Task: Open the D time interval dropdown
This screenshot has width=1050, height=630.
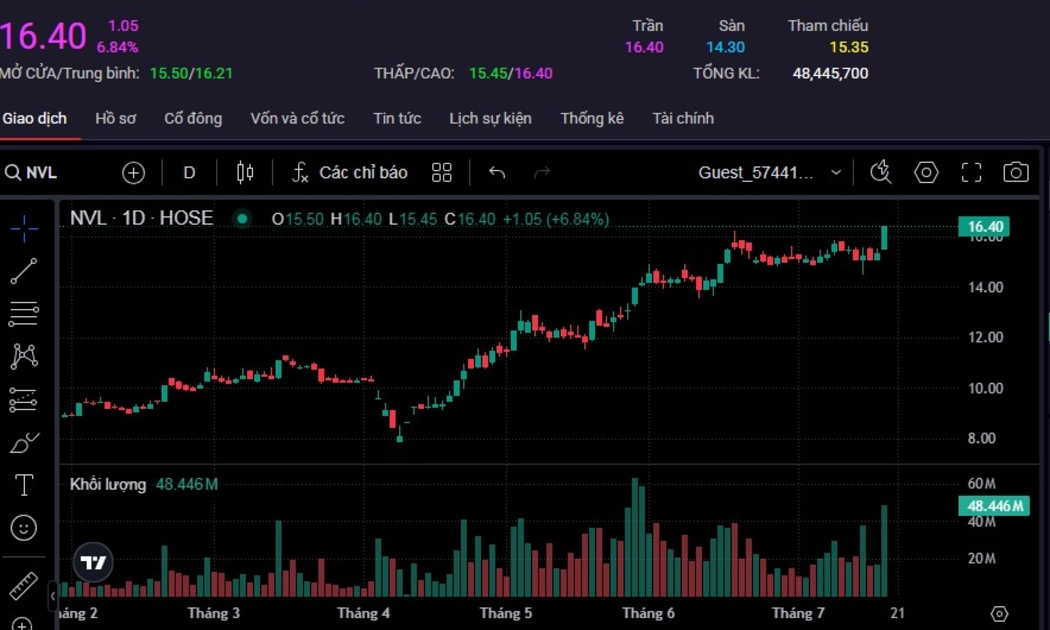Action: point(189,173)
